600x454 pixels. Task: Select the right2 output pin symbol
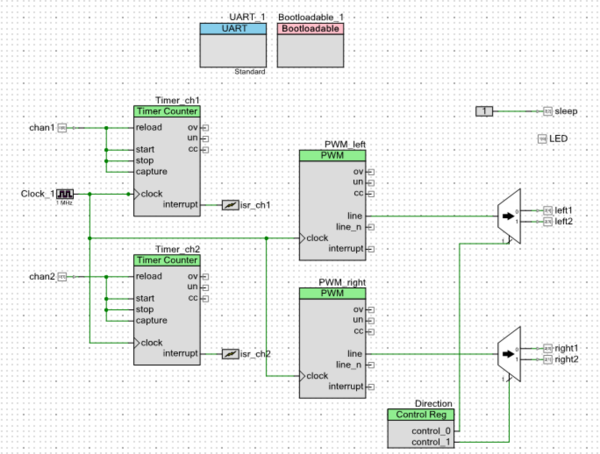[548, 359]
